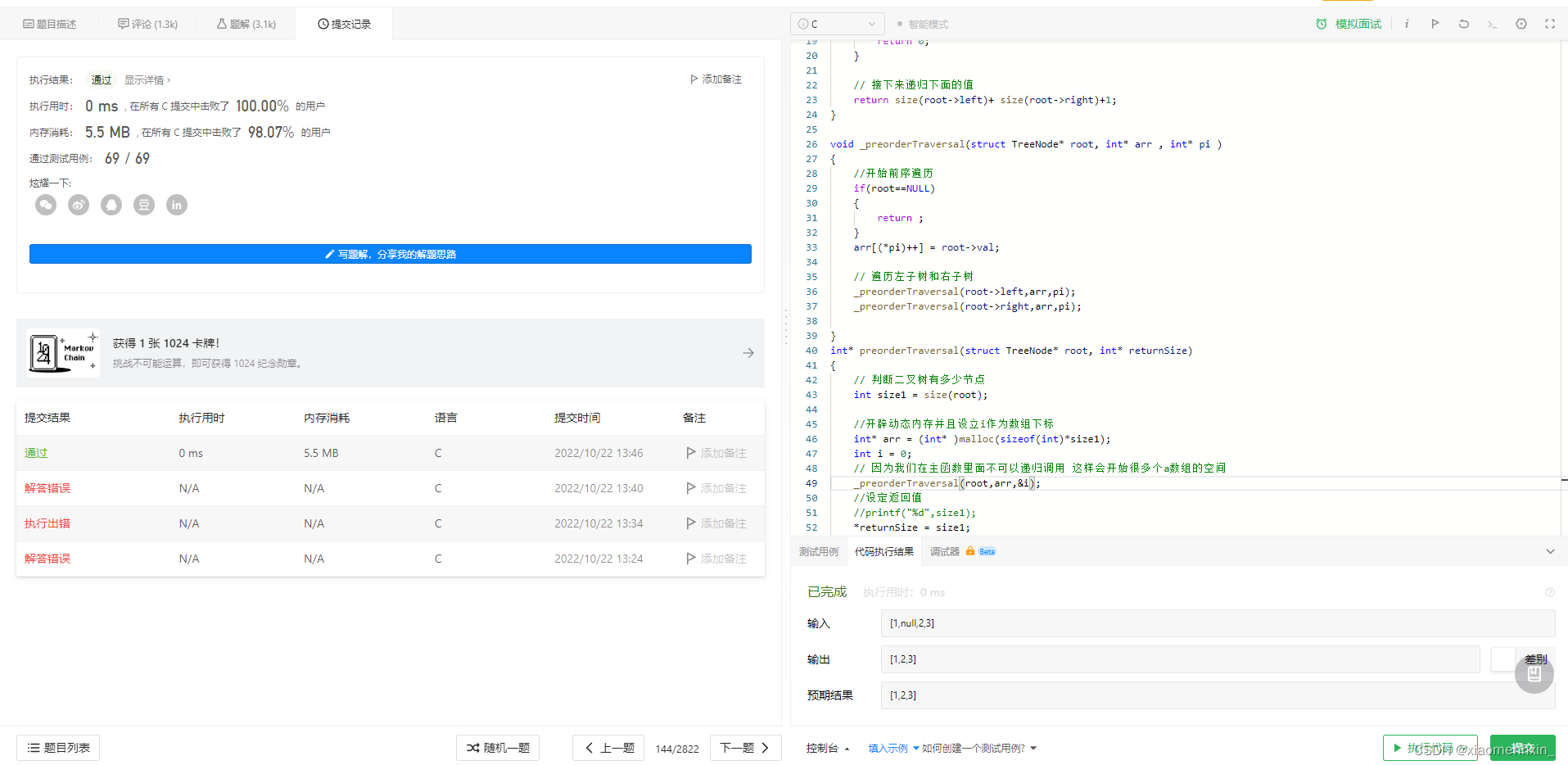
Task: Click the 模拟面试 alarm clock button
Action: point(1349,24)
